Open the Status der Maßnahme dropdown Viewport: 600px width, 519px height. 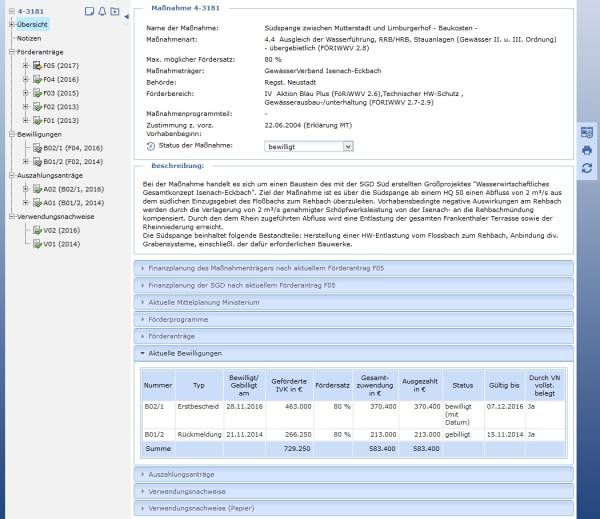309,147
